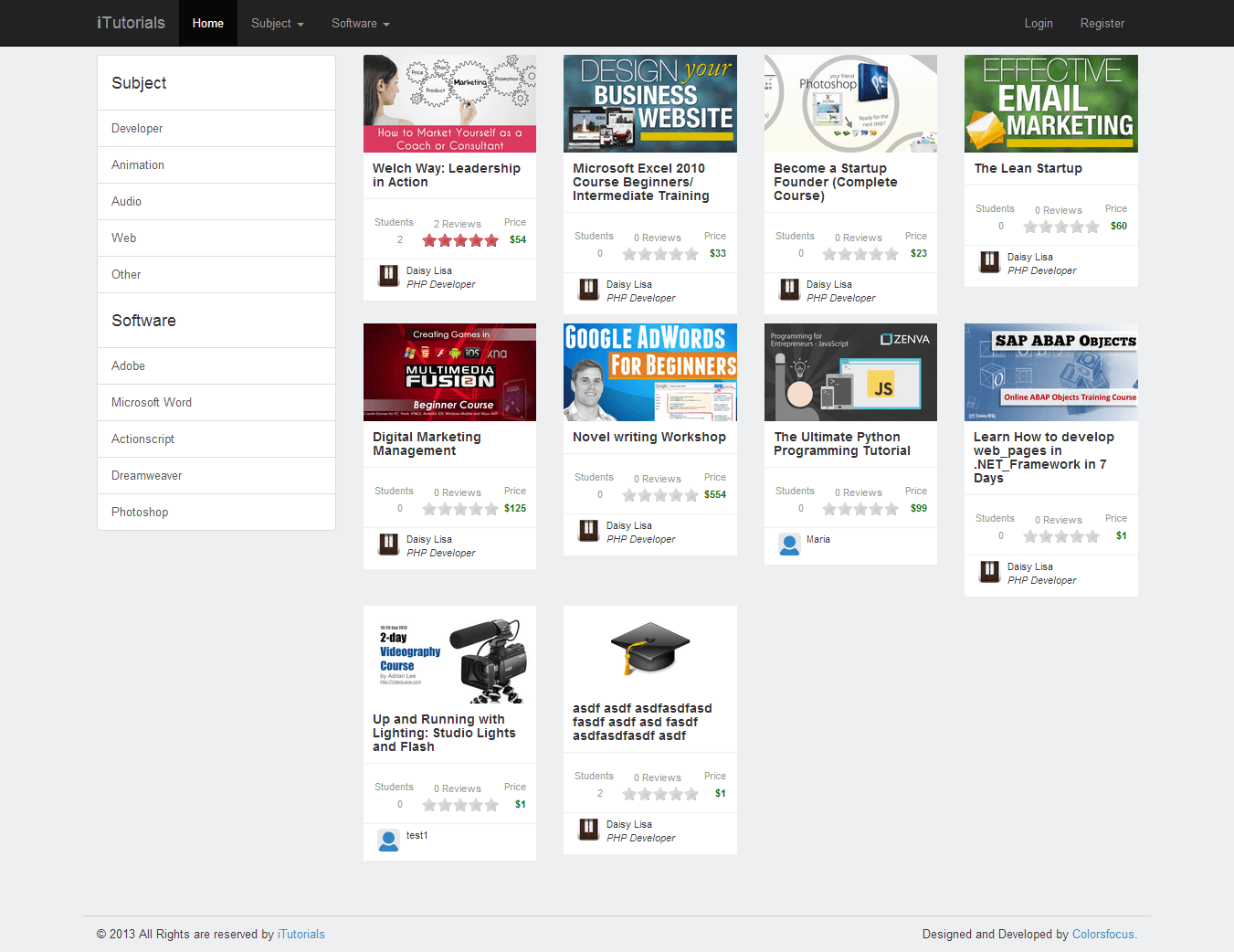The height and width of the screenshot is (952, 1234).
Task: Click the Colorsfocus link in footer
Action: coord(1103,934)
